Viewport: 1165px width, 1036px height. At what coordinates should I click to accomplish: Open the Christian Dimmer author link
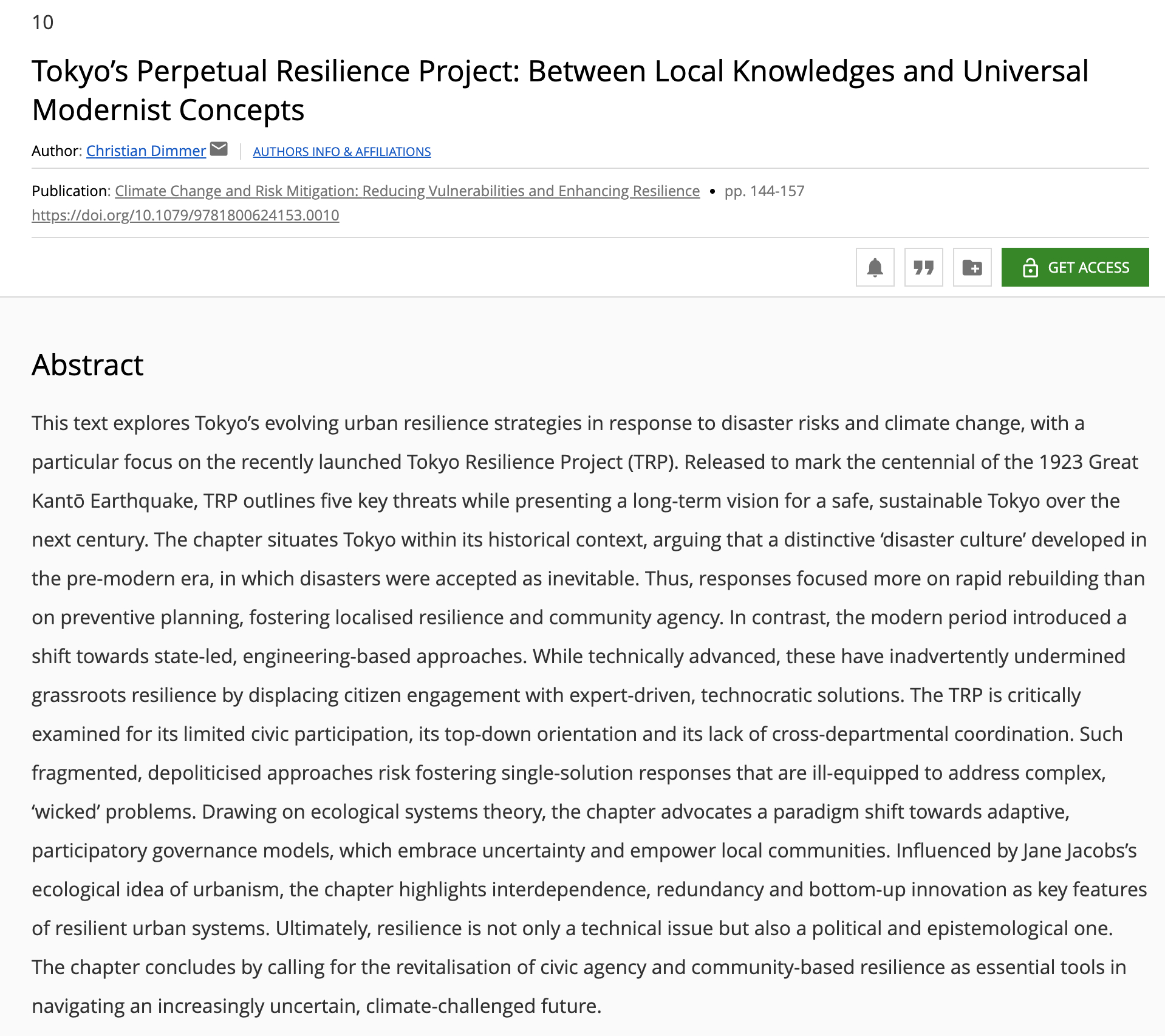[146, 151]
